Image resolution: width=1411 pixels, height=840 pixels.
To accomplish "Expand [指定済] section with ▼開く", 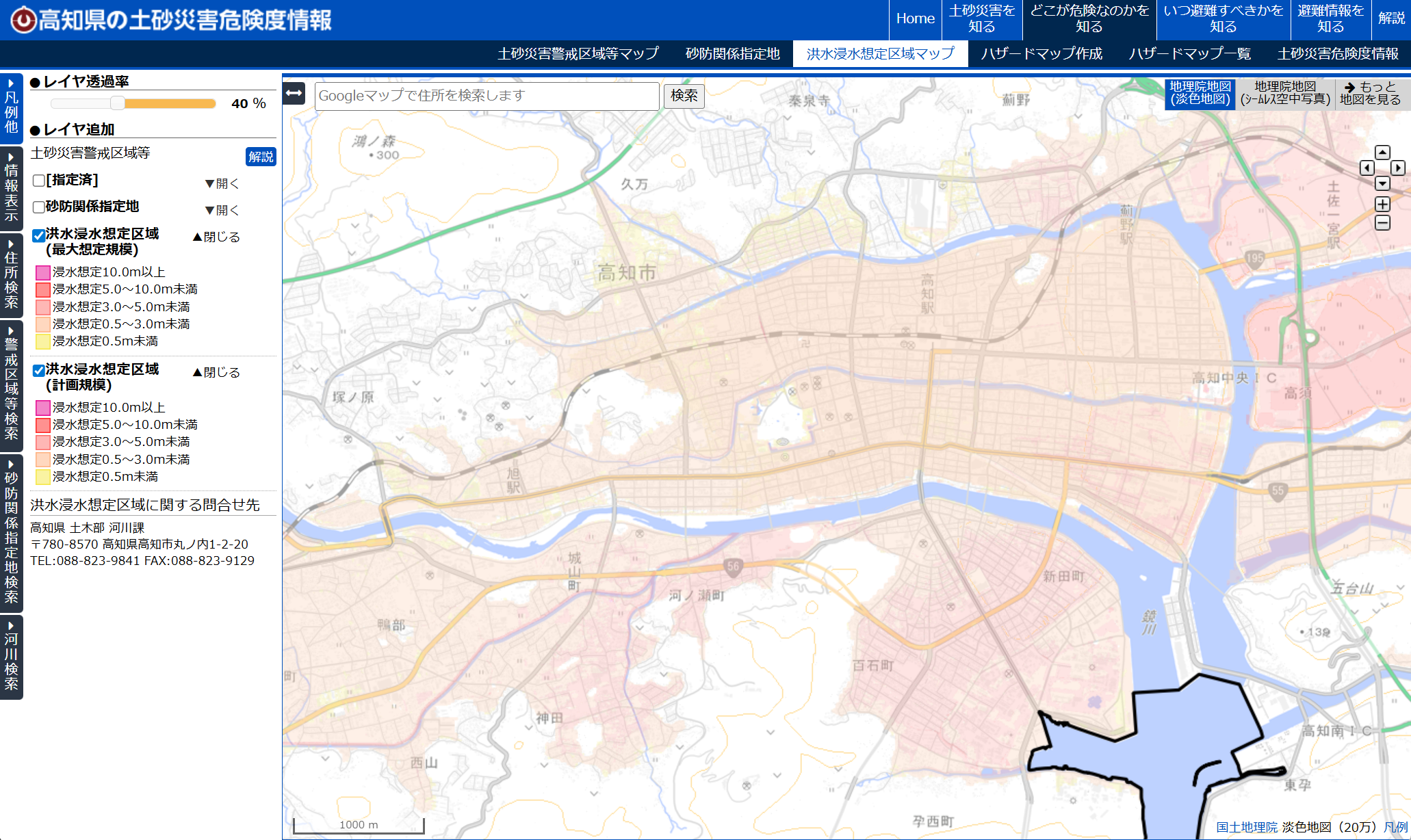I will pyautogui.click(x=222, y=183).
